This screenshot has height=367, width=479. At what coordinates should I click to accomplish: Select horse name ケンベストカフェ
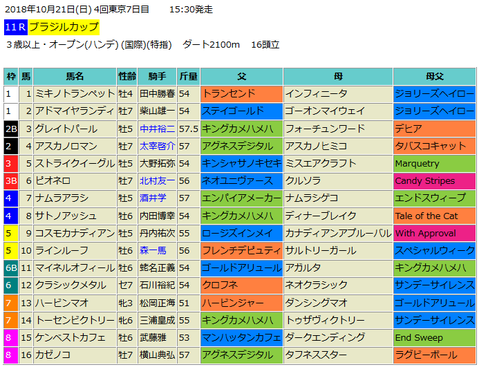point(70,337)
